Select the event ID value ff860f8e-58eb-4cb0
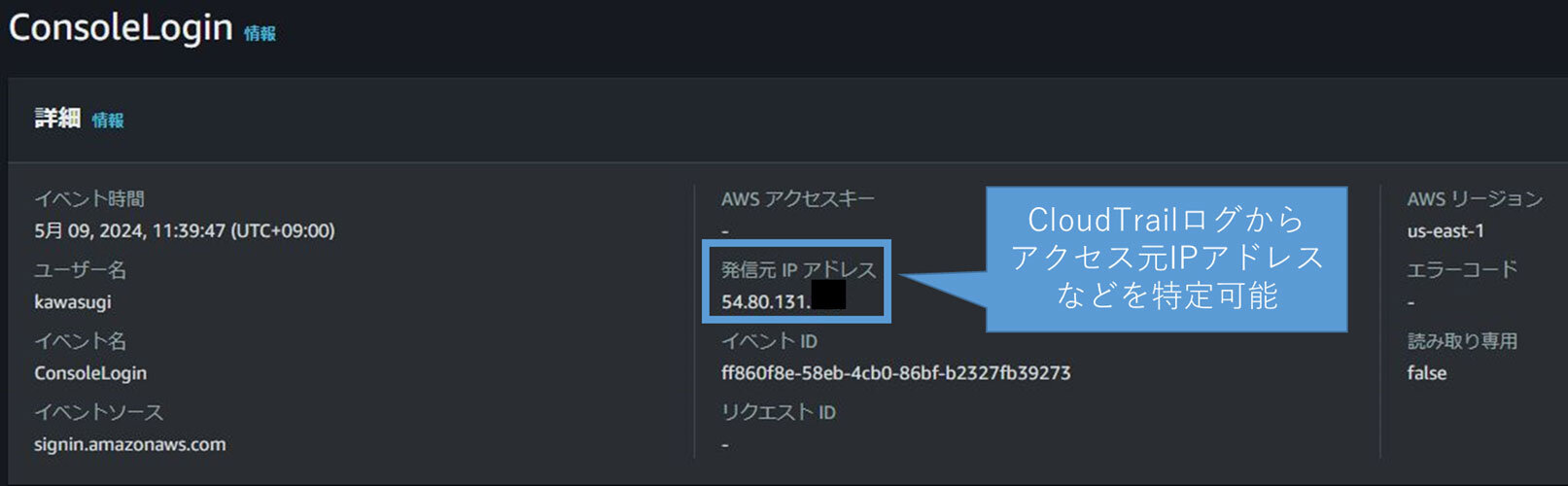This screenshot has width=1568, height=486. click(895, 373)
